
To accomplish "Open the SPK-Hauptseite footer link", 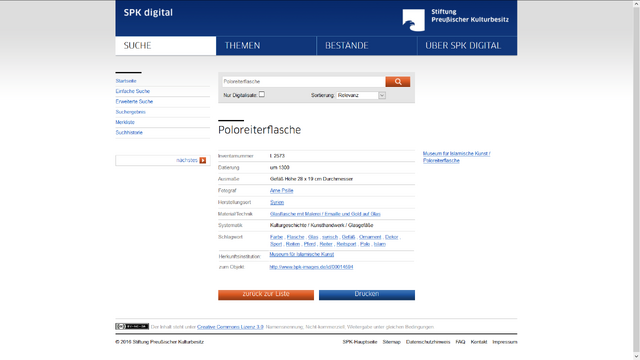I will pos(360,342).
